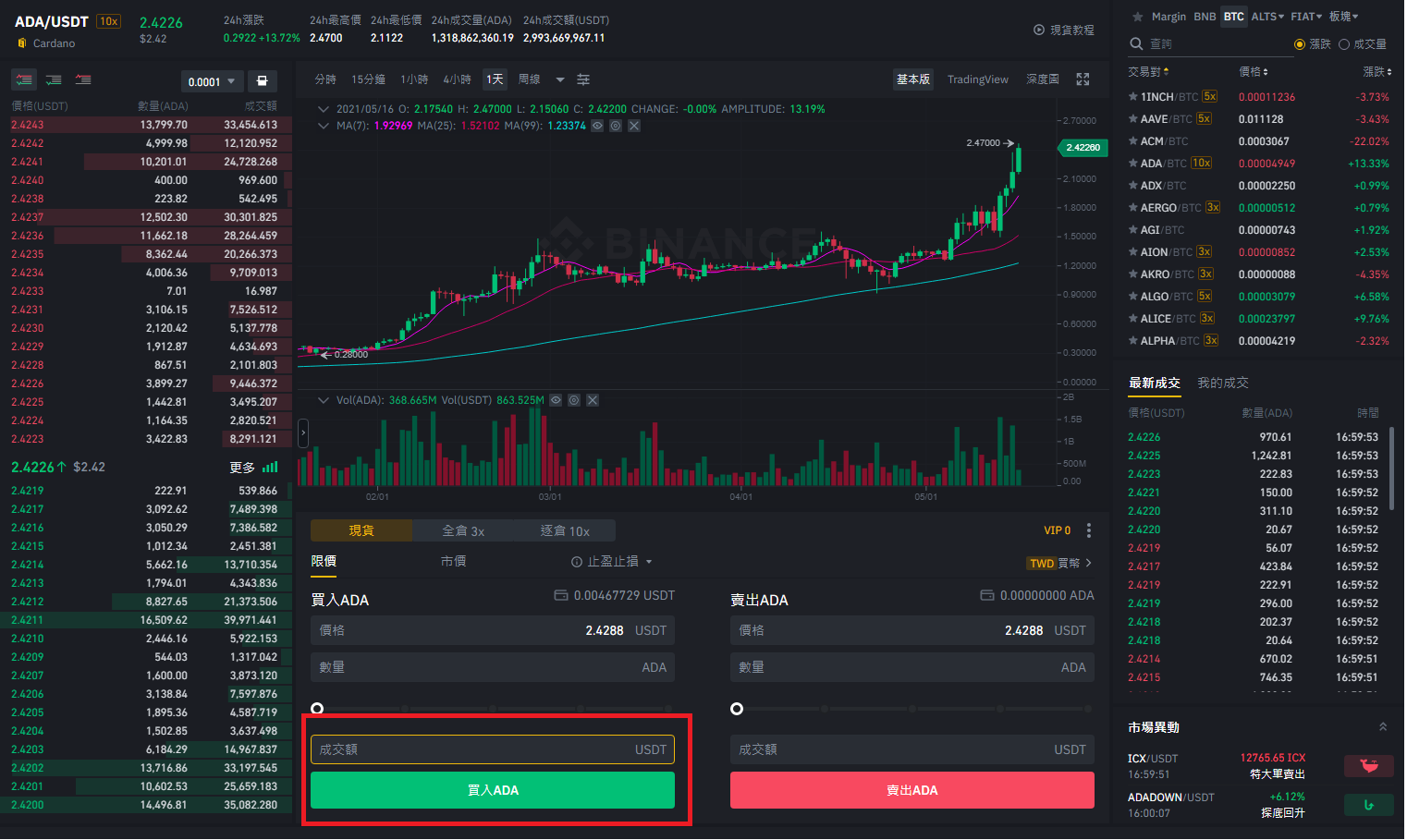
Task: Select the 漲跌 radio button
Action: (x=1300, y=44)
